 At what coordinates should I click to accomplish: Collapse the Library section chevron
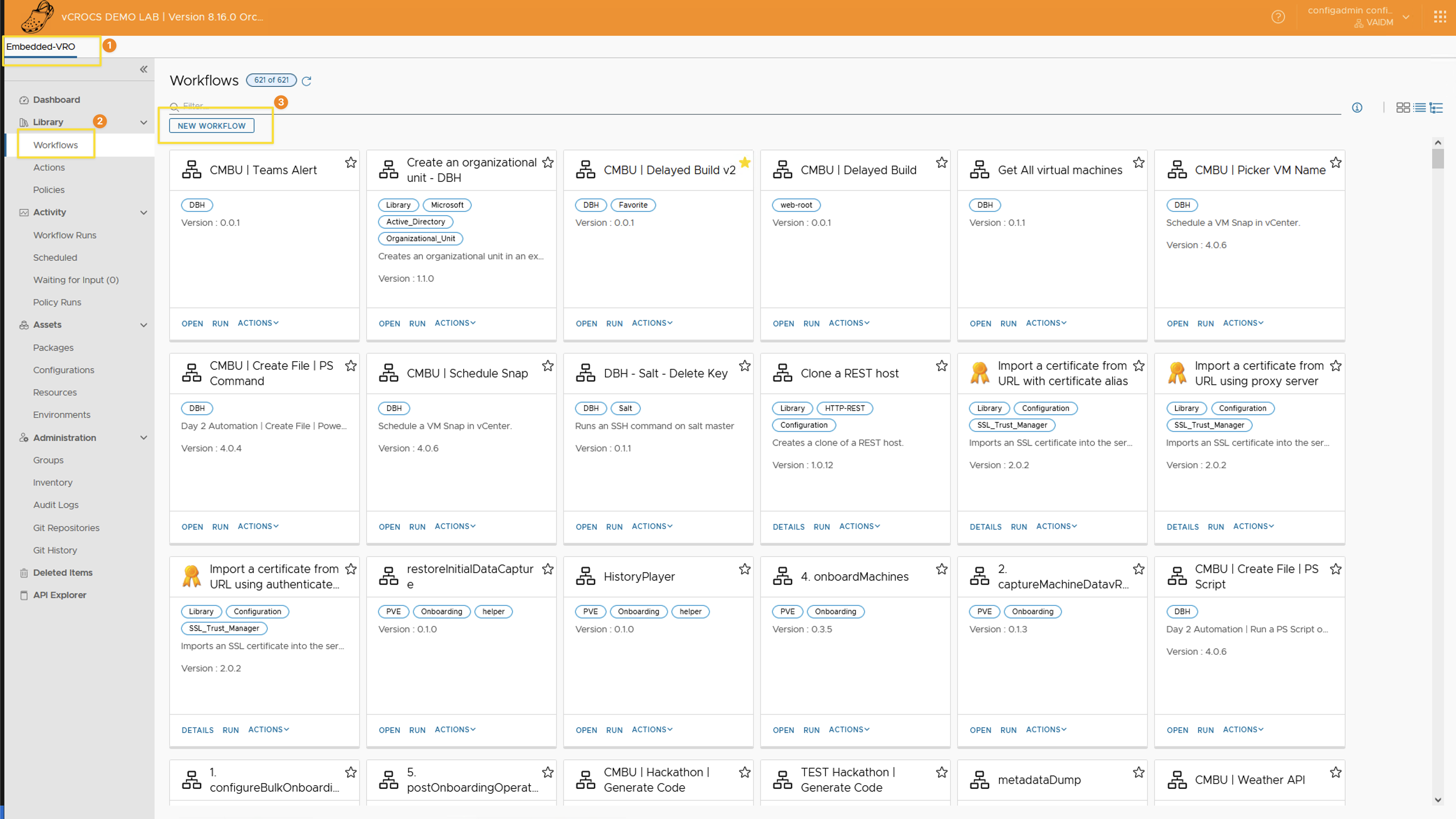coord(144,122)
